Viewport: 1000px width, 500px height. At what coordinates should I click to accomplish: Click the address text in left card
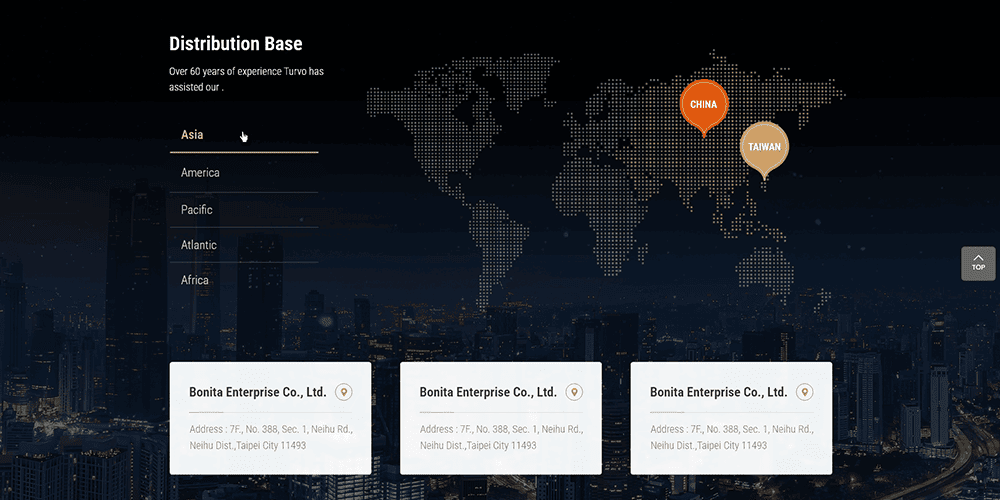click(270, 437)
